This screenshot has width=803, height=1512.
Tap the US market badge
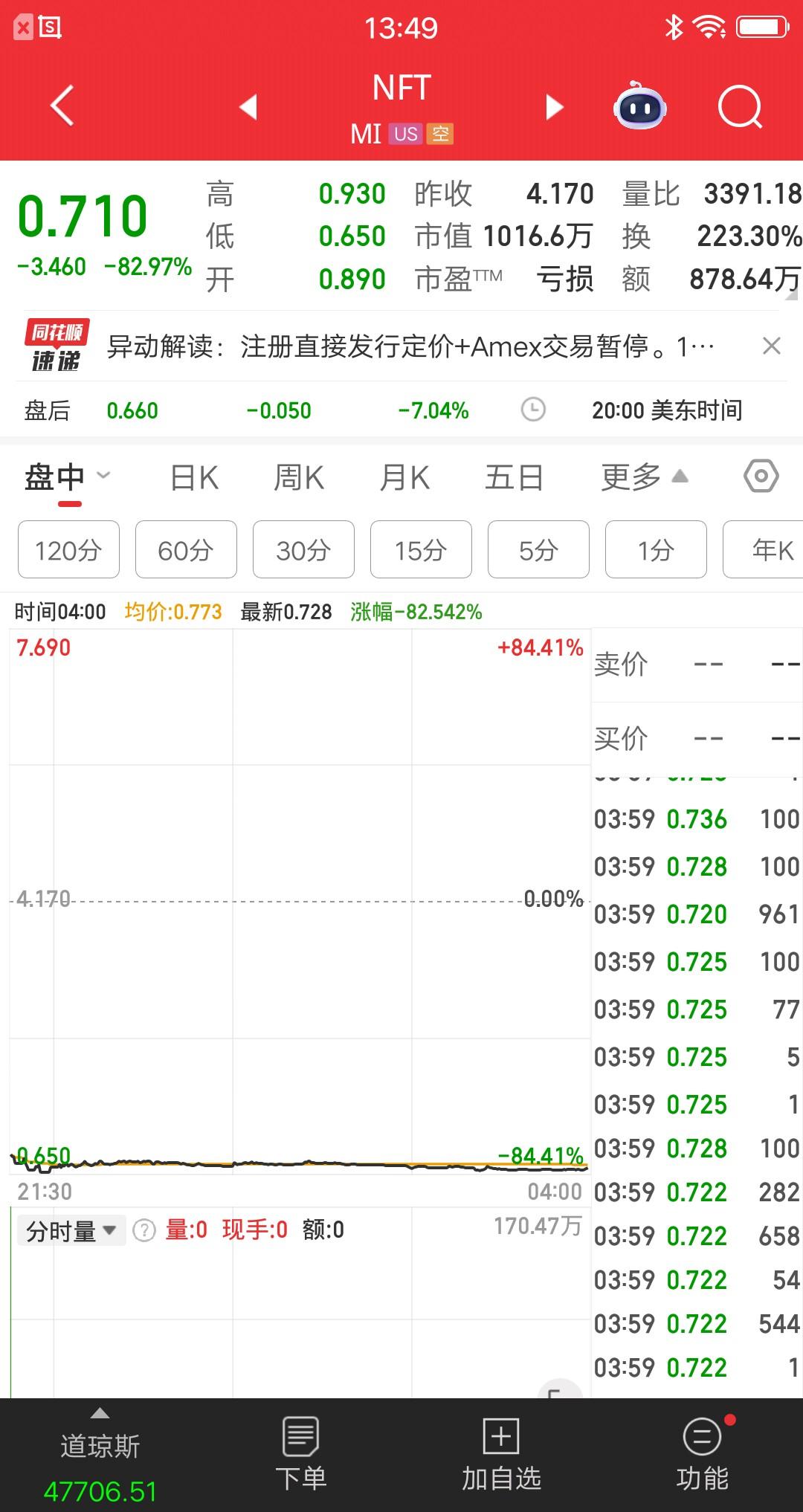pyautogui.click(x=406, y=134)
